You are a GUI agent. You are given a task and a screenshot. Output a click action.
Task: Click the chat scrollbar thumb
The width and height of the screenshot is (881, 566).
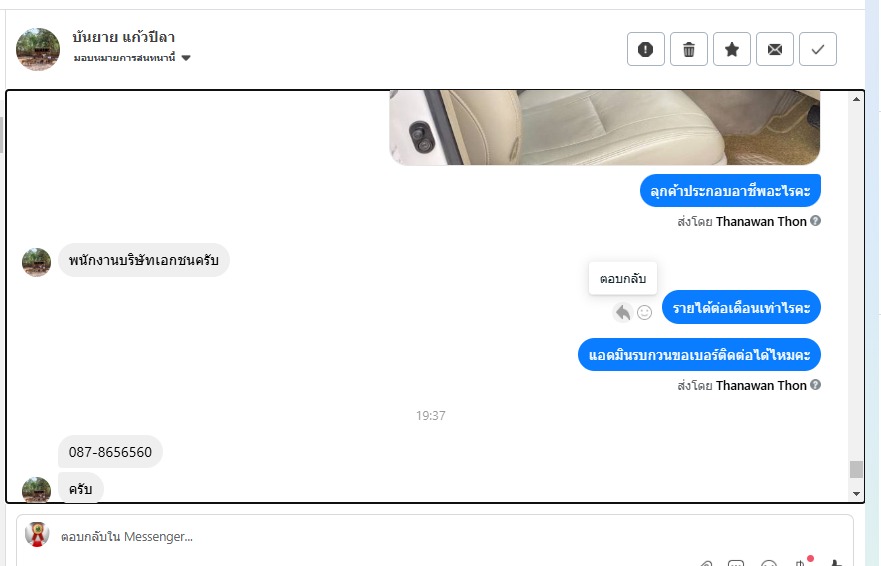856,469
